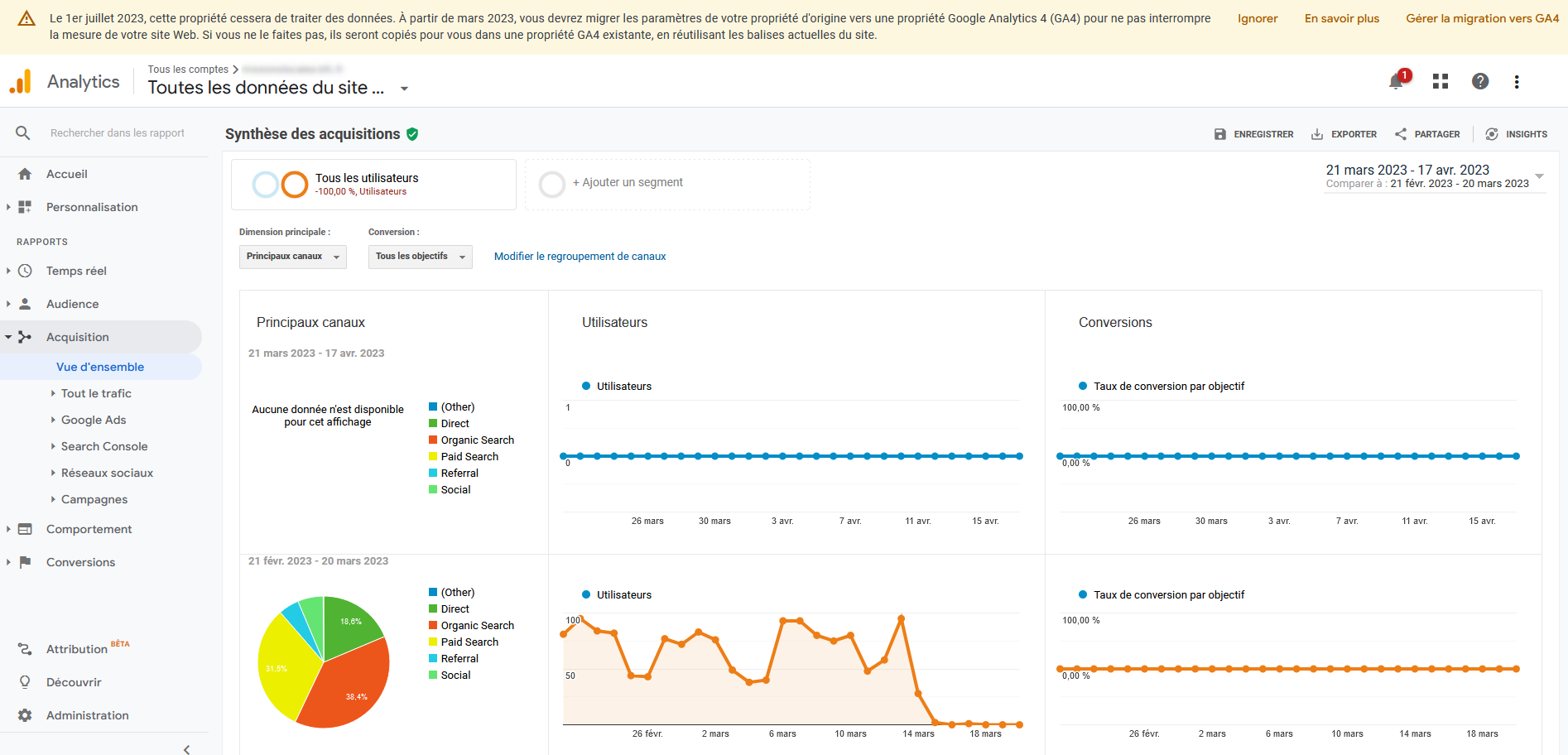Click Modifier le regroupement de canaux link

point(580,257)
